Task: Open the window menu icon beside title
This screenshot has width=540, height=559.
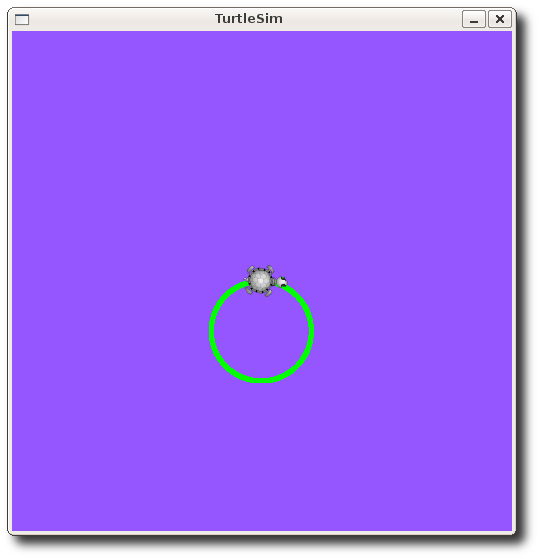Action: point(22,19)
